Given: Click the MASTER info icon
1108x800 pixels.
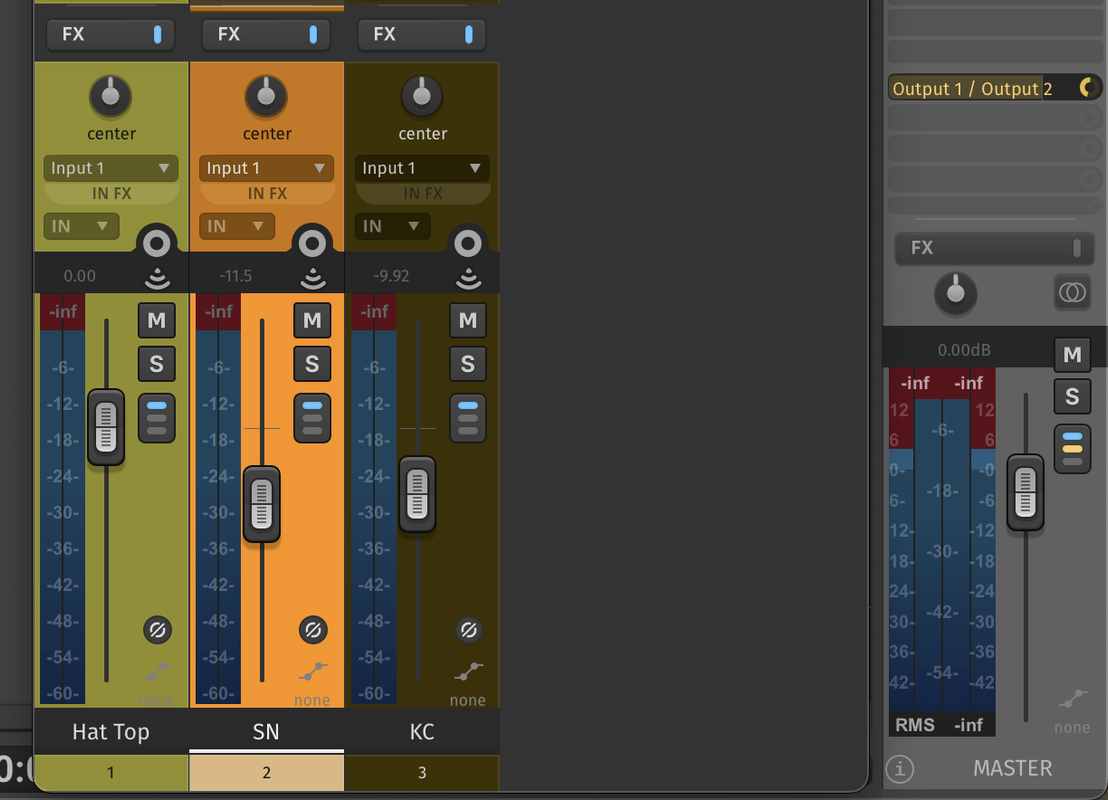Looking at the screenshot, I should [900, 768].
